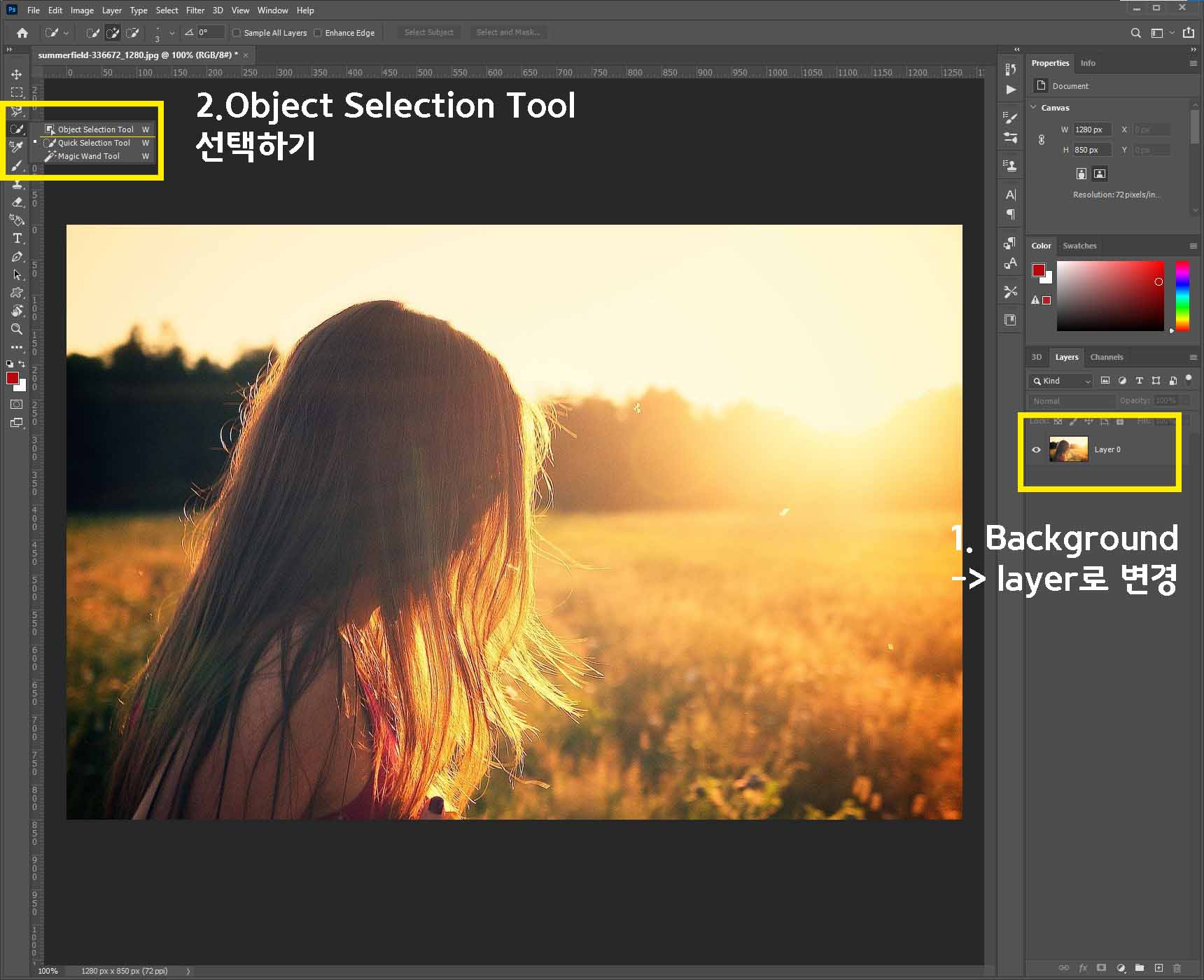Toggle link between canvas width and height
The width and height of the screenshot is (1204, 980).
[1042, 139]
